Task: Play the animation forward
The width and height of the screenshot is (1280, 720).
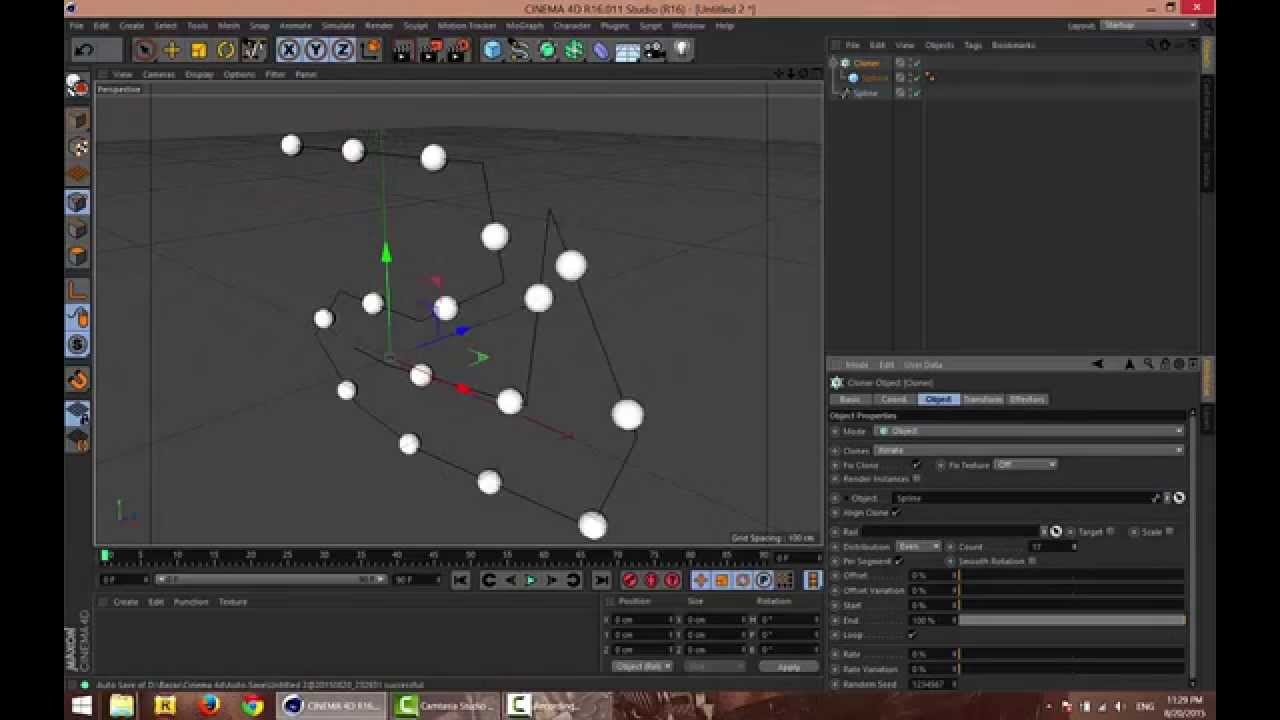Action: (531, 580)
